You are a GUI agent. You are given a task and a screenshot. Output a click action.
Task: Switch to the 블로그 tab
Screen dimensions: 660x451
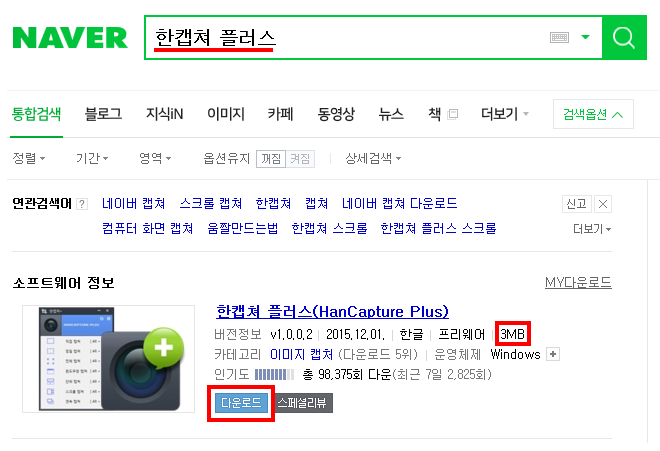point(103,114)
